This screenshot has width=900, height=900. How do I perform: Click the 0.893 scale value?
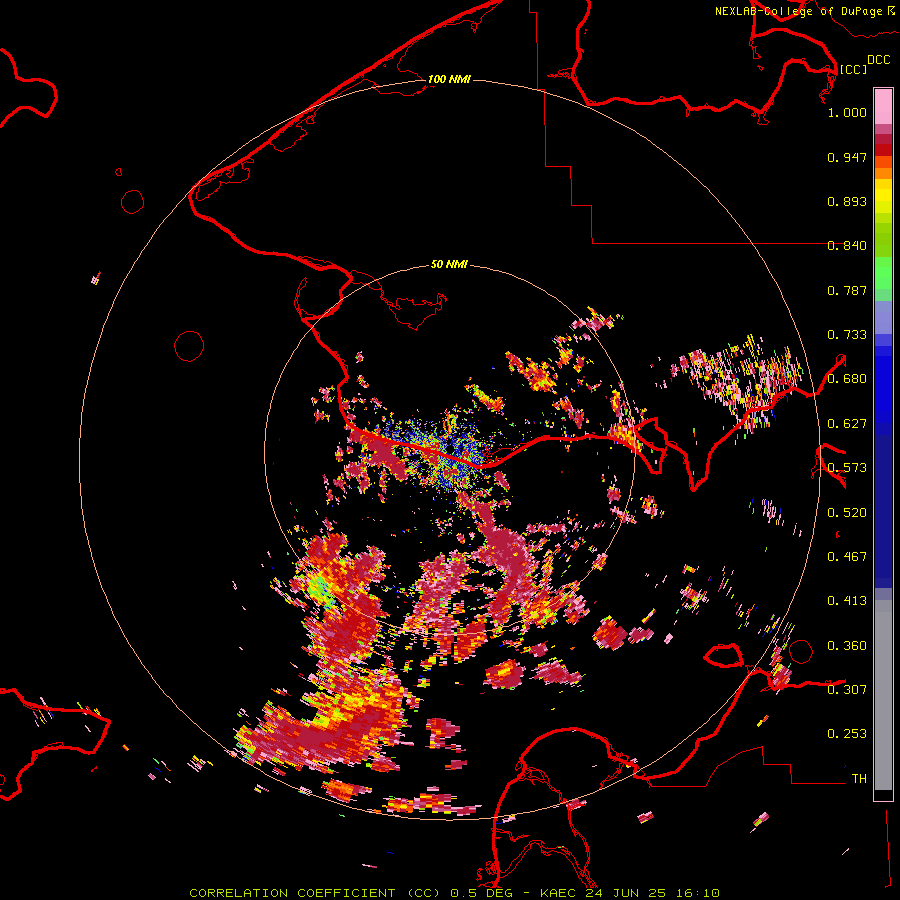847,201
